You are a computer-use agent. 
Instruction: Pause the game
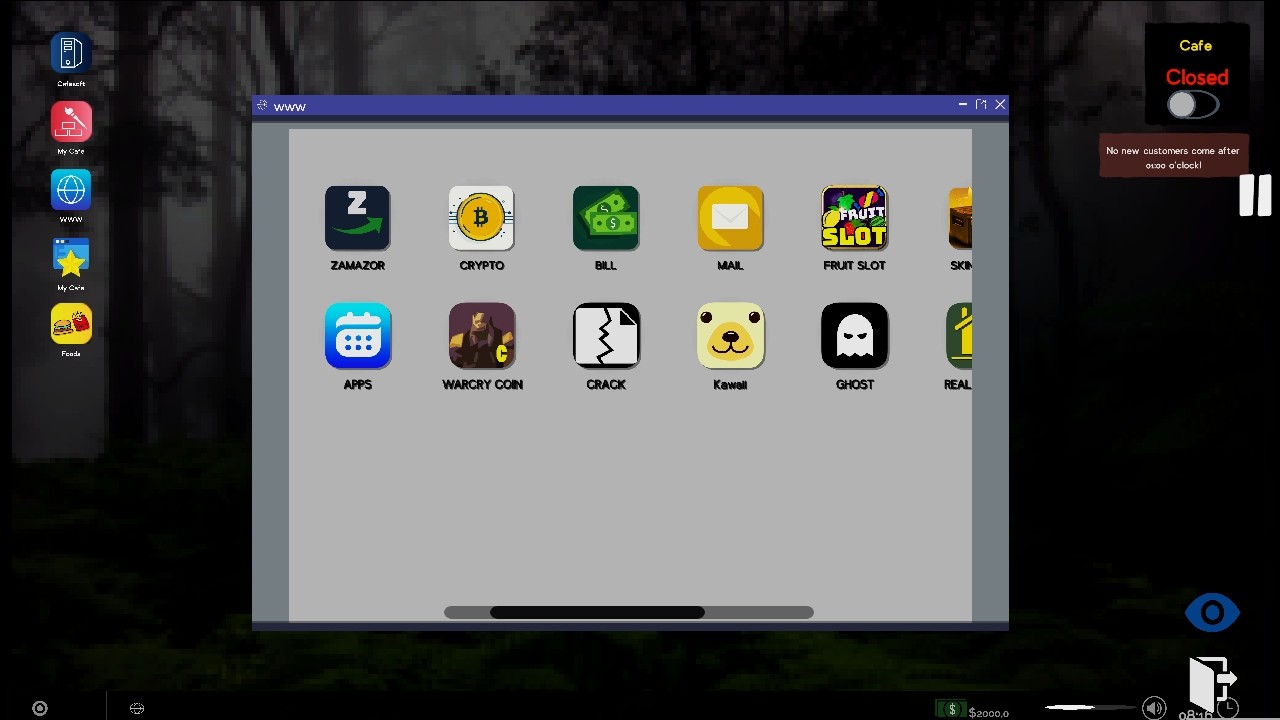[1255, 195]
